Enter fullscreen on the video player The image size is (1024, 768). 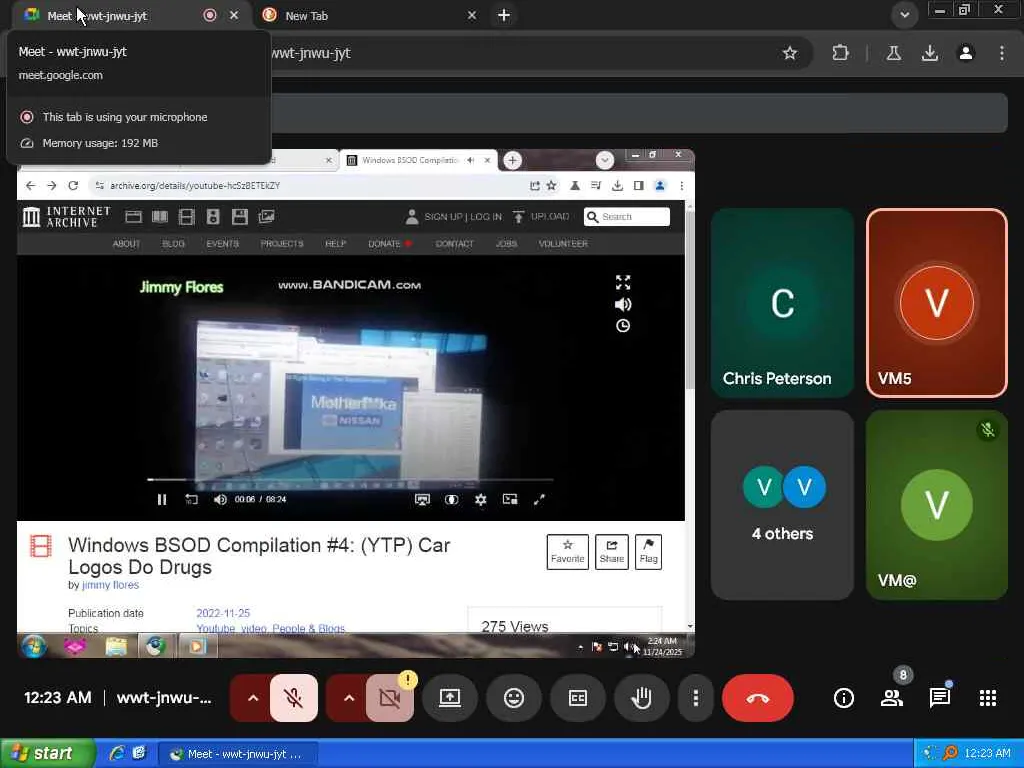539,500
